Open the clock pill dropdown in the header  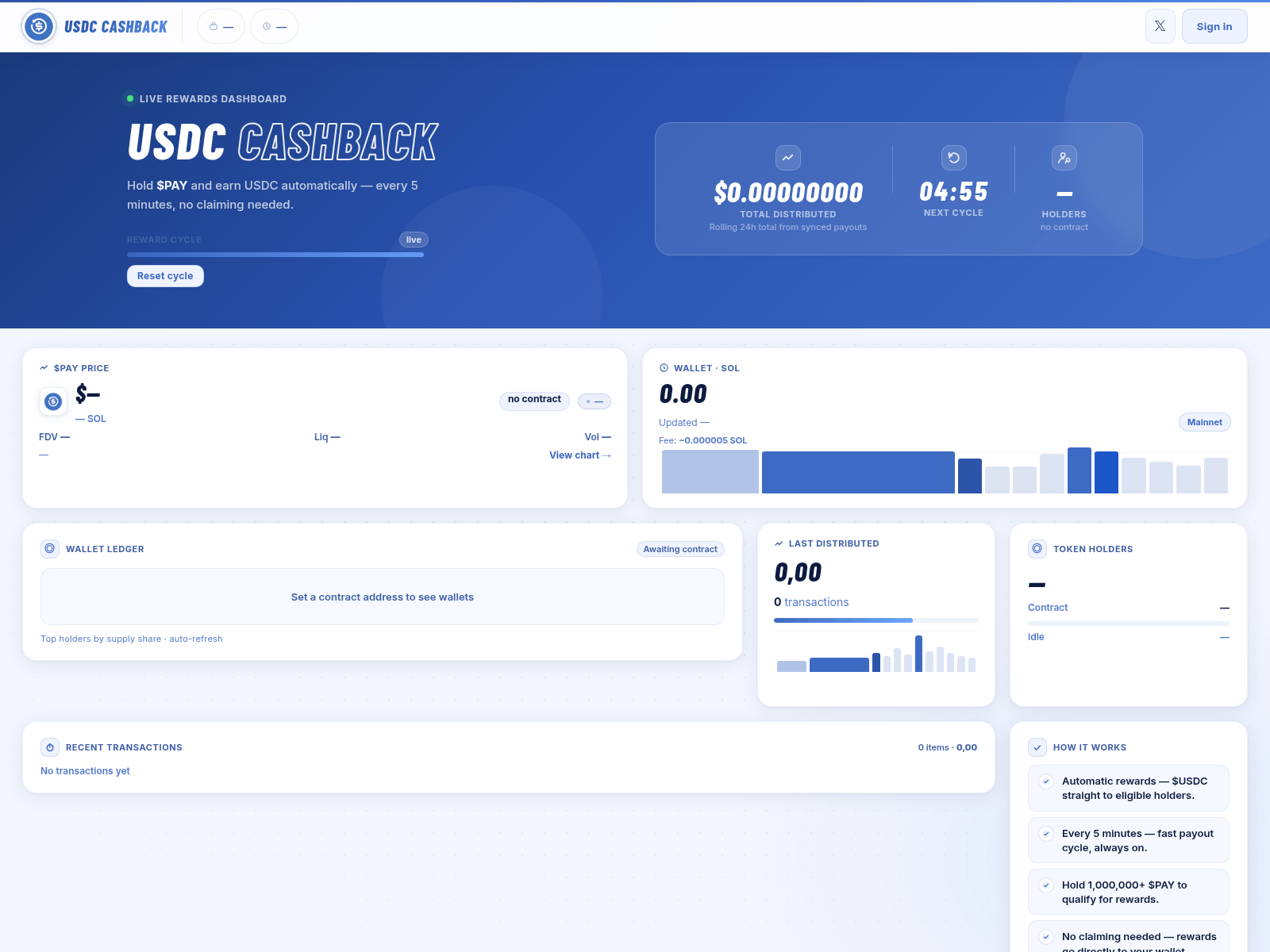[273, 25]
